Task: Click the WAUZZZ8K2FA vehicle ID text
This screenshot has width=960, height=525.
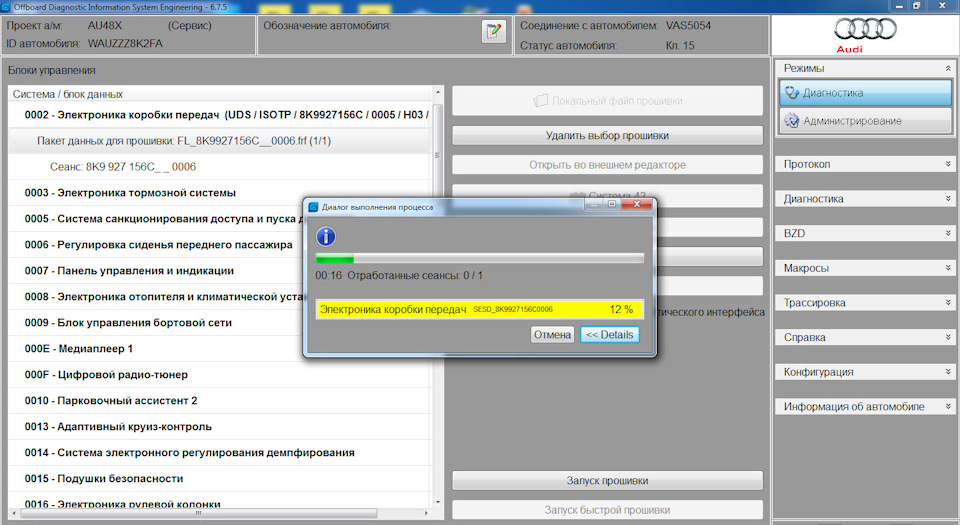Action: click(x=126, y=43)
